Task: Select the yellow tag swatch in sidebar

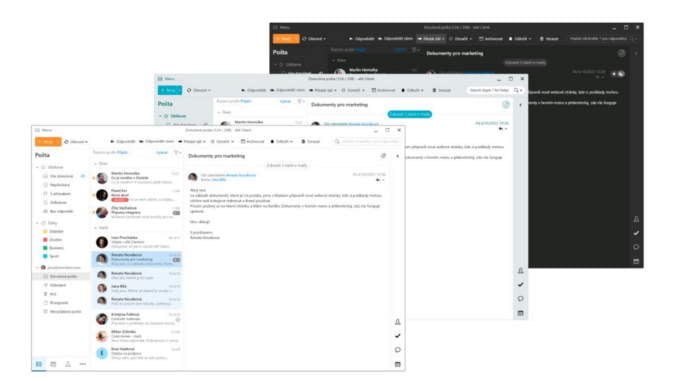Action: tap(45, 231)
